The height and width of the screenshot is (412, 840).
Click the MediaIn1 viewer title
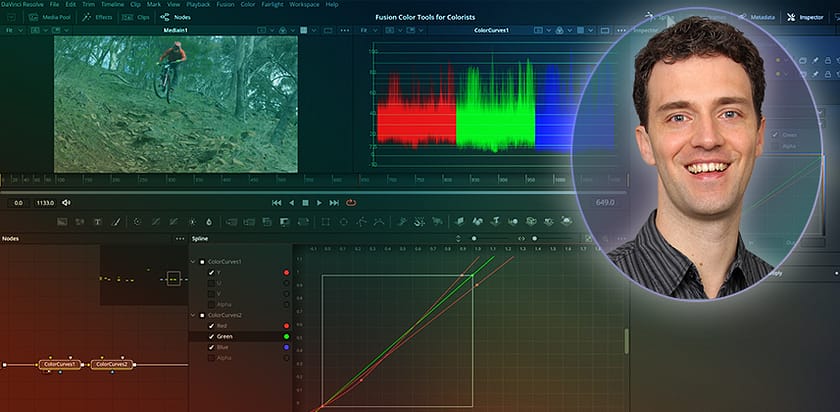pyautogui.click(x=176, y=31)
